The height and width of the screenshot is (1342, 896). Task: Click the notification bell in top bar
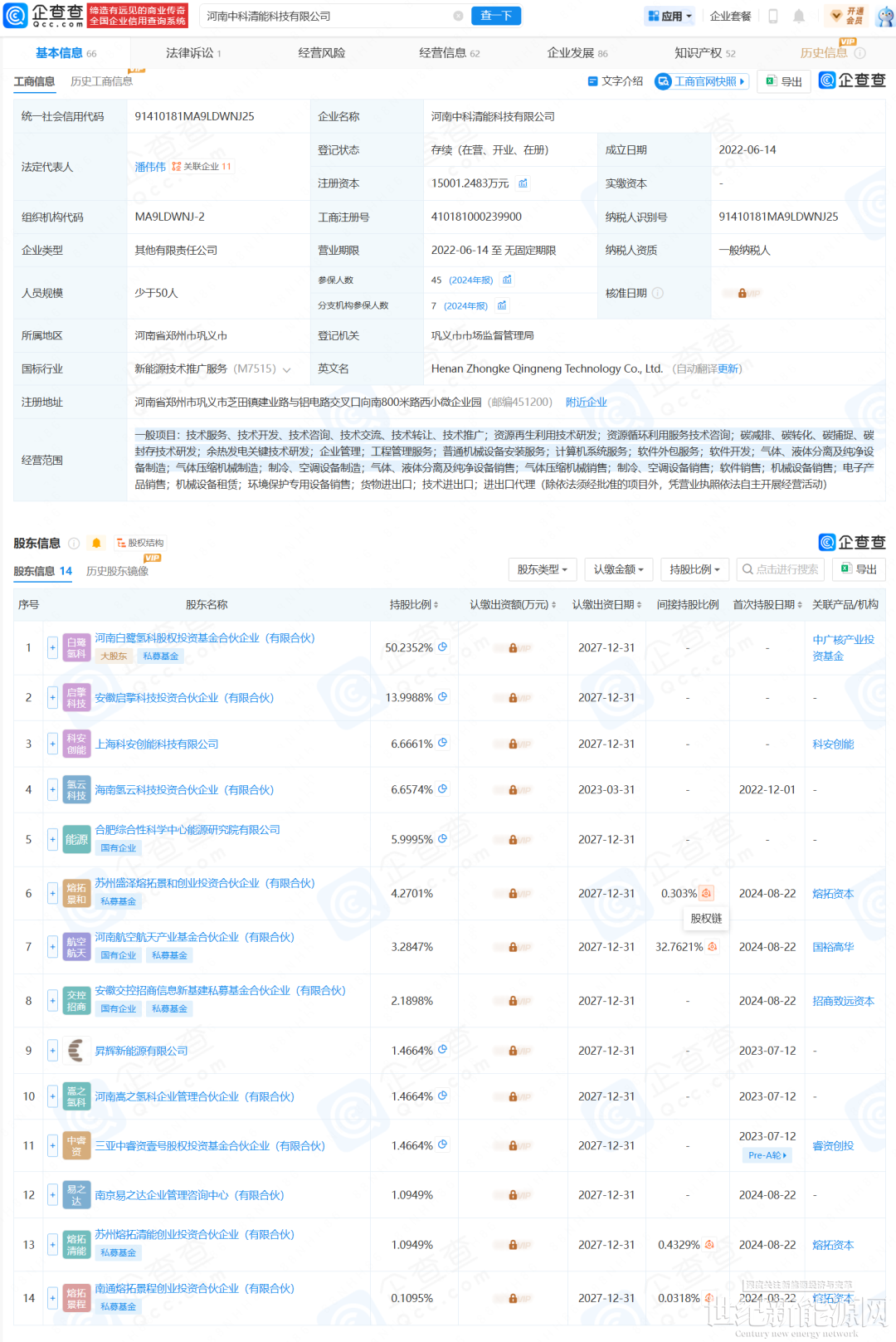tap(798, 16)
